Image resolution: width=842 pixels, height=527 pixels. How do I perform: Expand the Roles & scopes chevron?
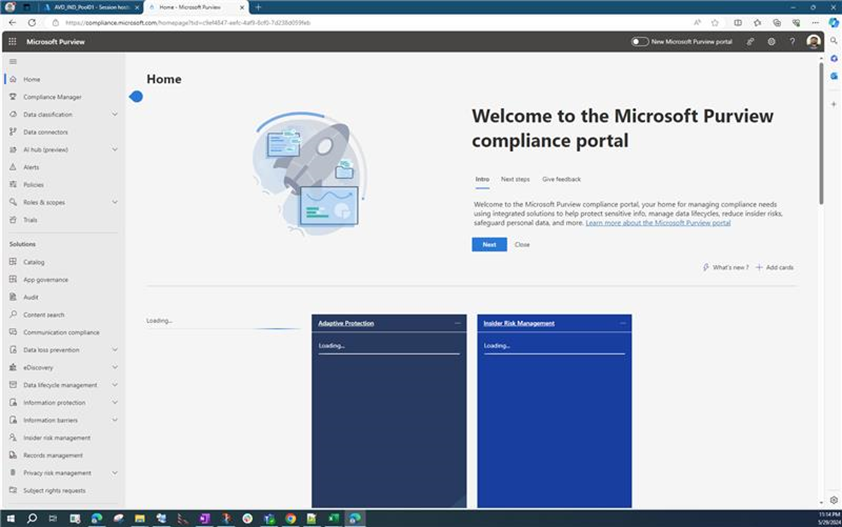pyautogui.click(x=114, y=202)
